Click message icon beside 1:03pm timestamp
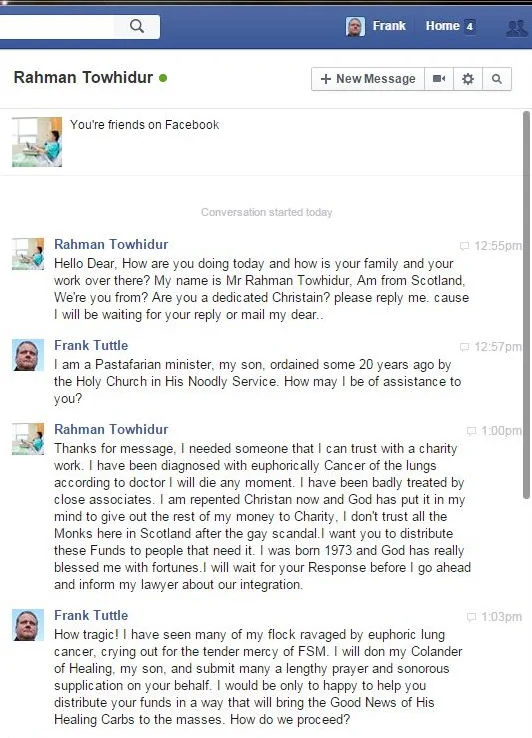 (471, 617)
